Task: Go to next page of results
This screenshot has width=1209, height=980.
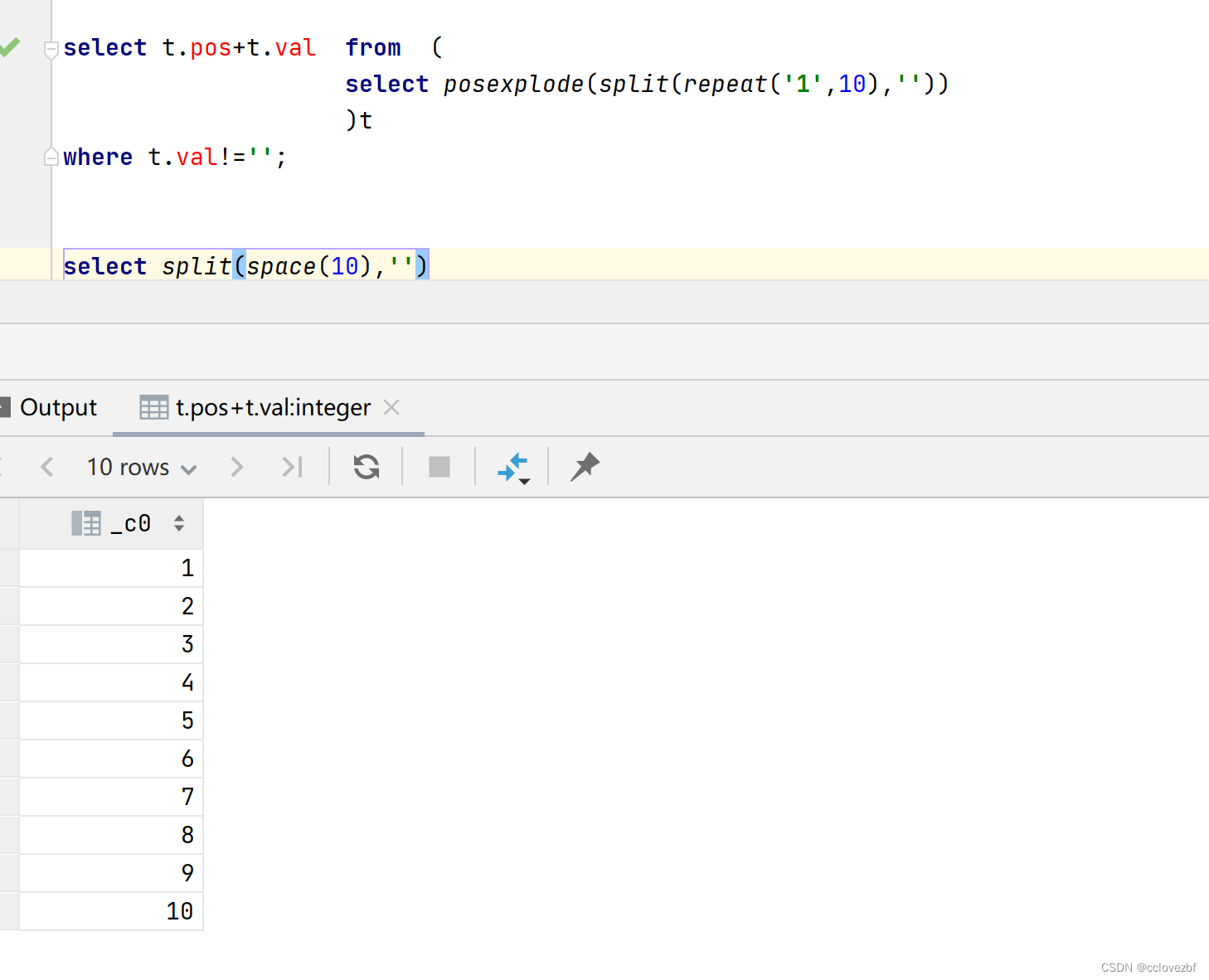Action: click(x=236, y=467)
